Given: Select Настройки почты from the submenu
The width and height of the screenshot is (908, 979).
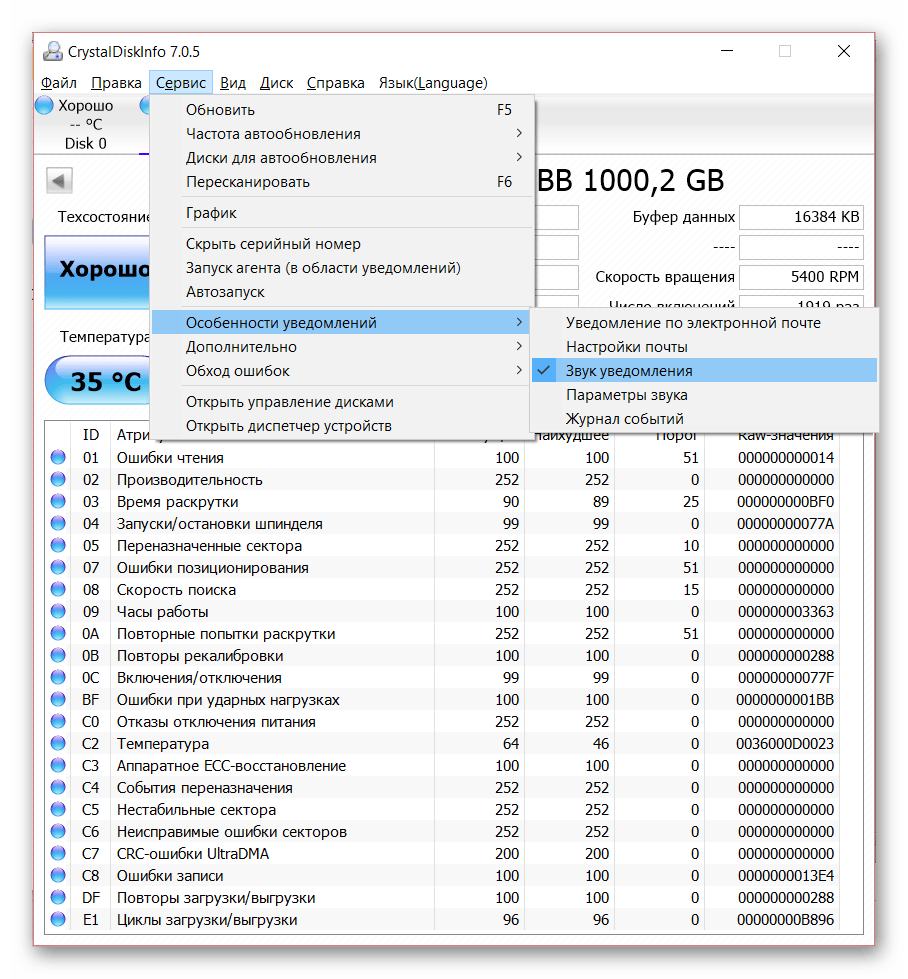Looking at the screenshot, I should [x=626, y=347].
